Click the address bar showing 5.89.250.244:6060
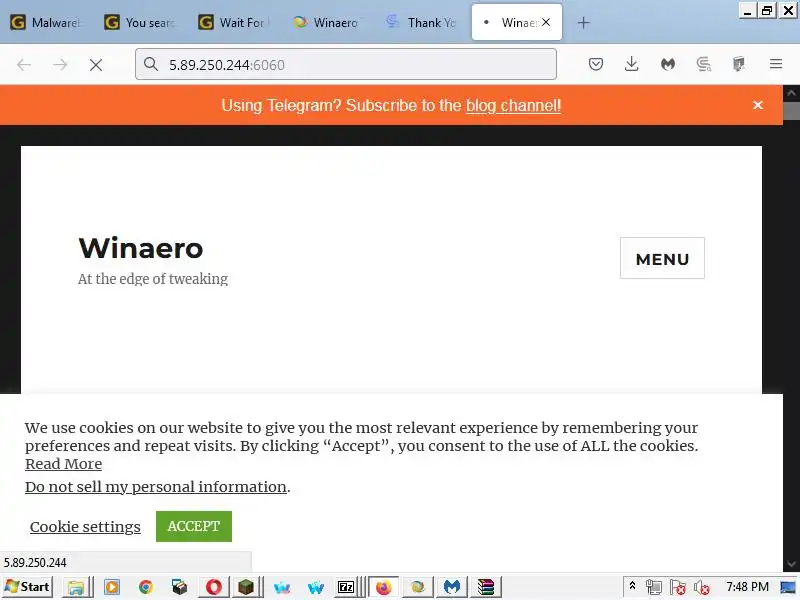This screenshot has width=800, height=600. coord(345,64)
